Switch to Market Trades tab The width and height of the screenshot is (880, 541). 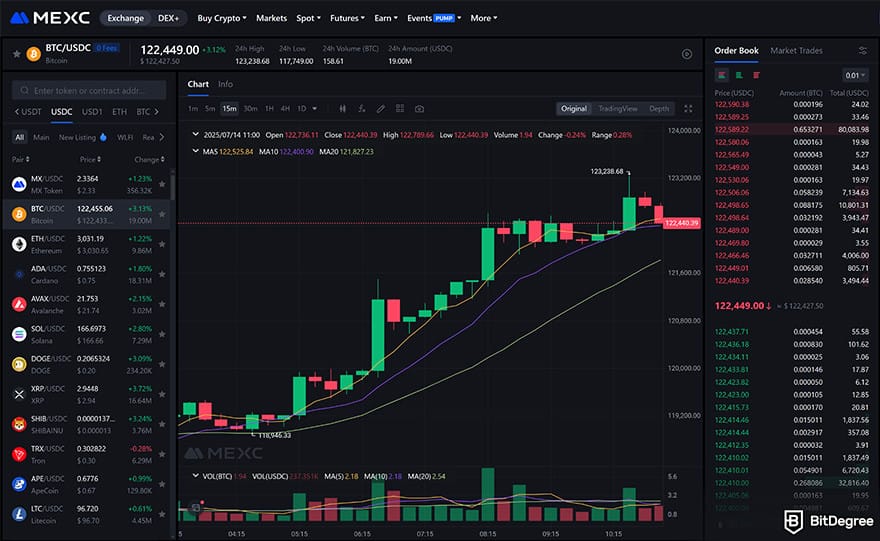[x=796, y=51]
